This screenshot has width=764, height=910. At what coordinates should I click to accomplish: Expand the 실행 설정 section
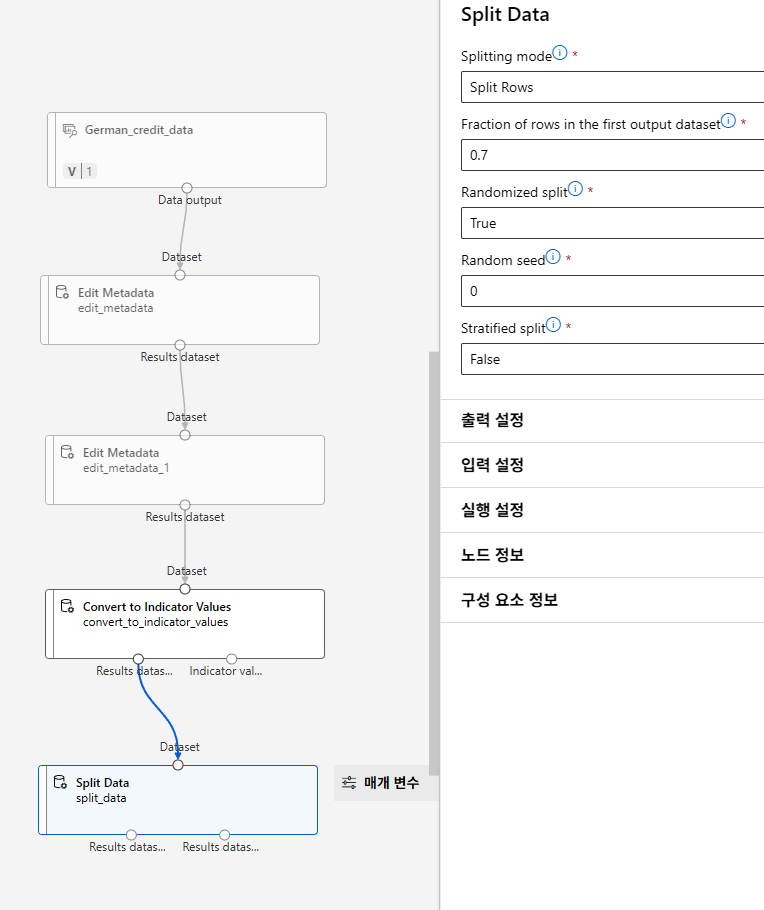coord(603,510)
